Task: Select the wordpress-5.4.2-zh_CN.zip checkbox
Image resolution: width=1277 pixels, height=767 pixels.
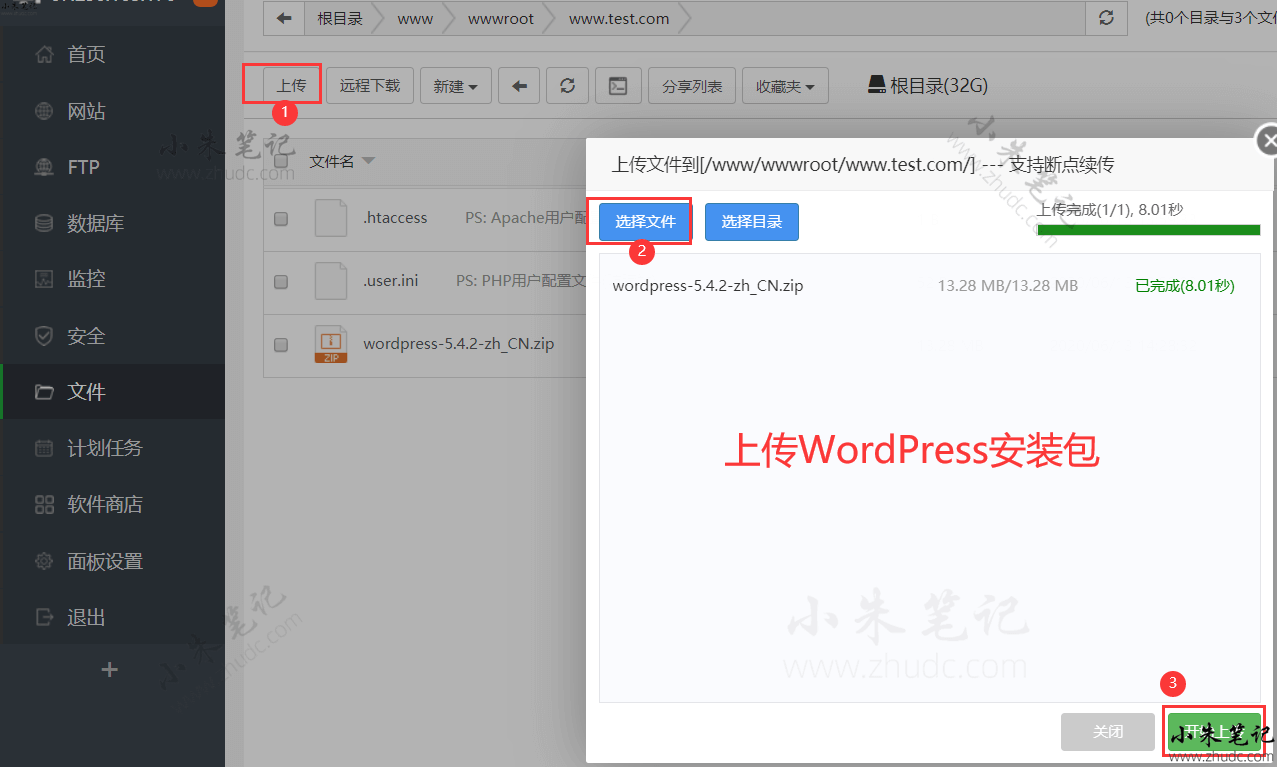Action: click(x=281, y=344)
